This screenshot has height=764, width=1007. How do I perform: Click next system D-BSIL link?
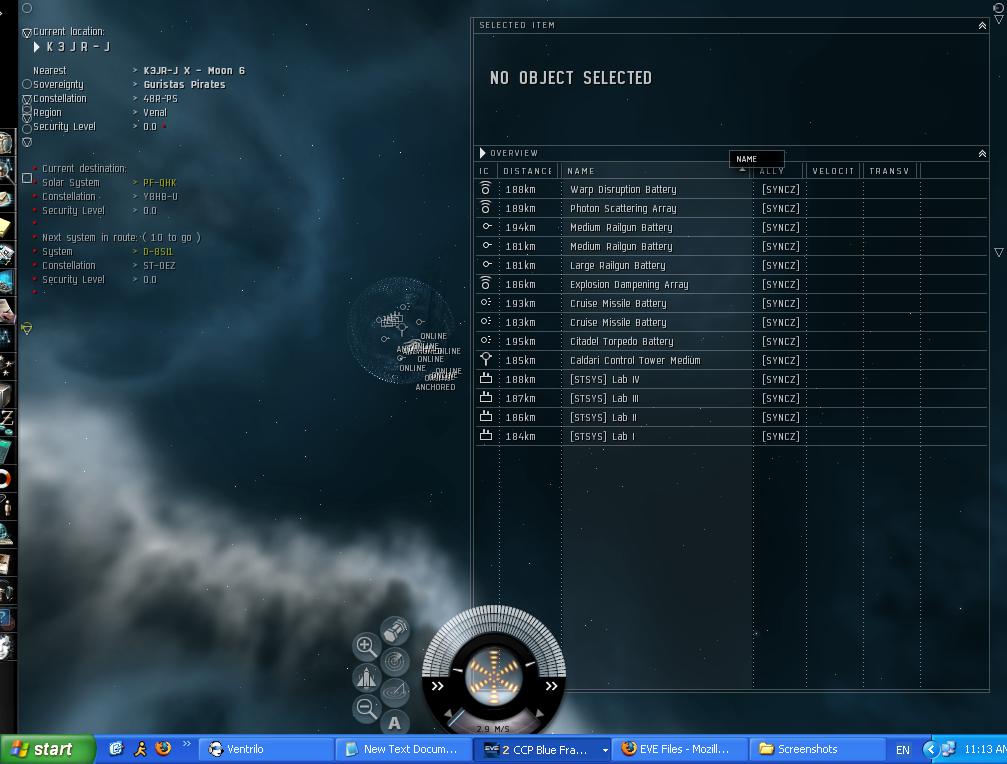pyautogui.click(x=158, y=252)
